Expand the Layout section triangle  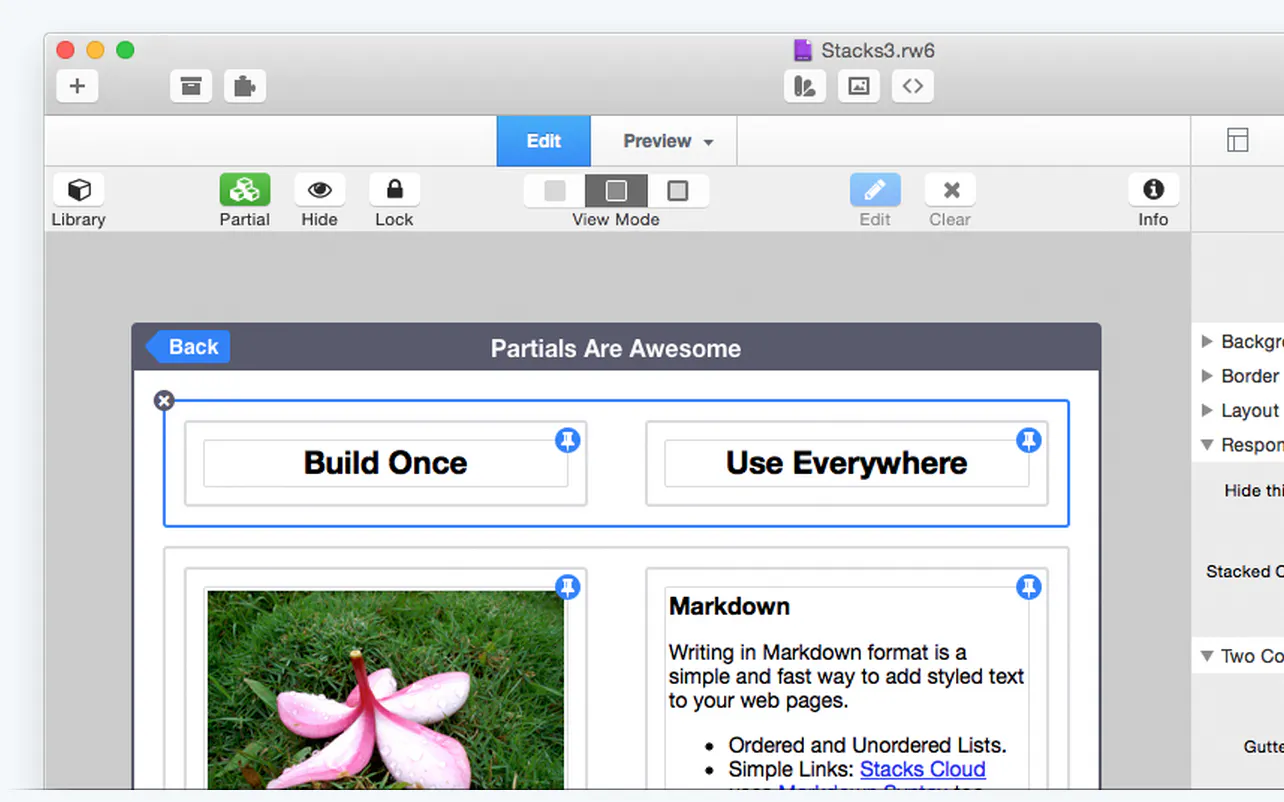pyautogui.click(x=1207, y=410)
